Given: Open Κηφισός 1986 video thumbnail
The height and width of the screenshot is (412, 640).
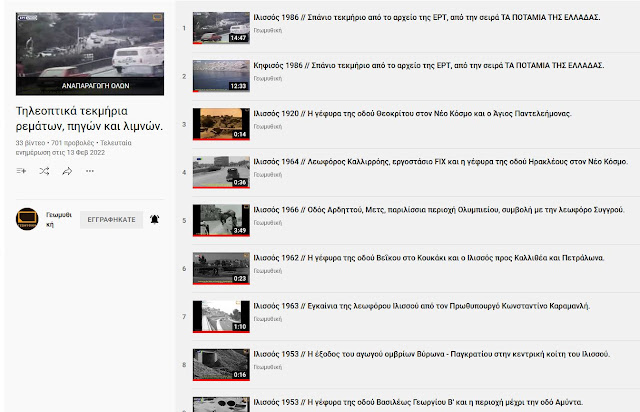Looking at the screenshot, I should tap(221, 76).
